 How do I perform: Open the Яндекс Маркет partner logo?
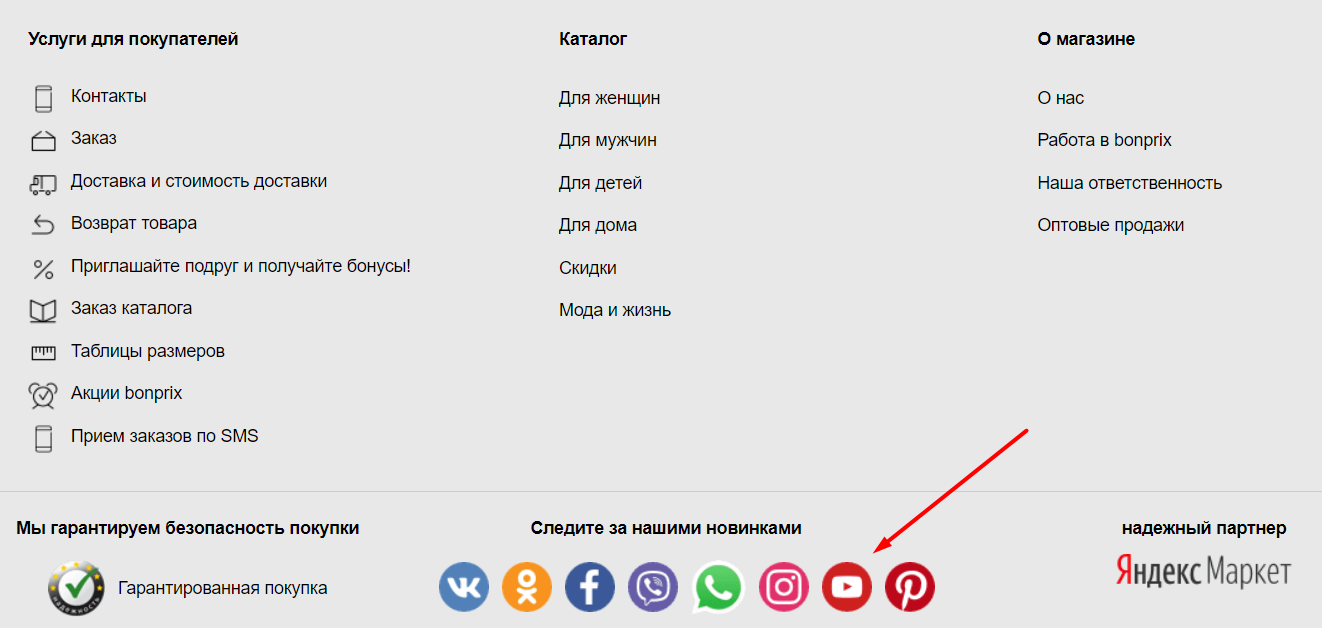click(x=1204, y=571)
